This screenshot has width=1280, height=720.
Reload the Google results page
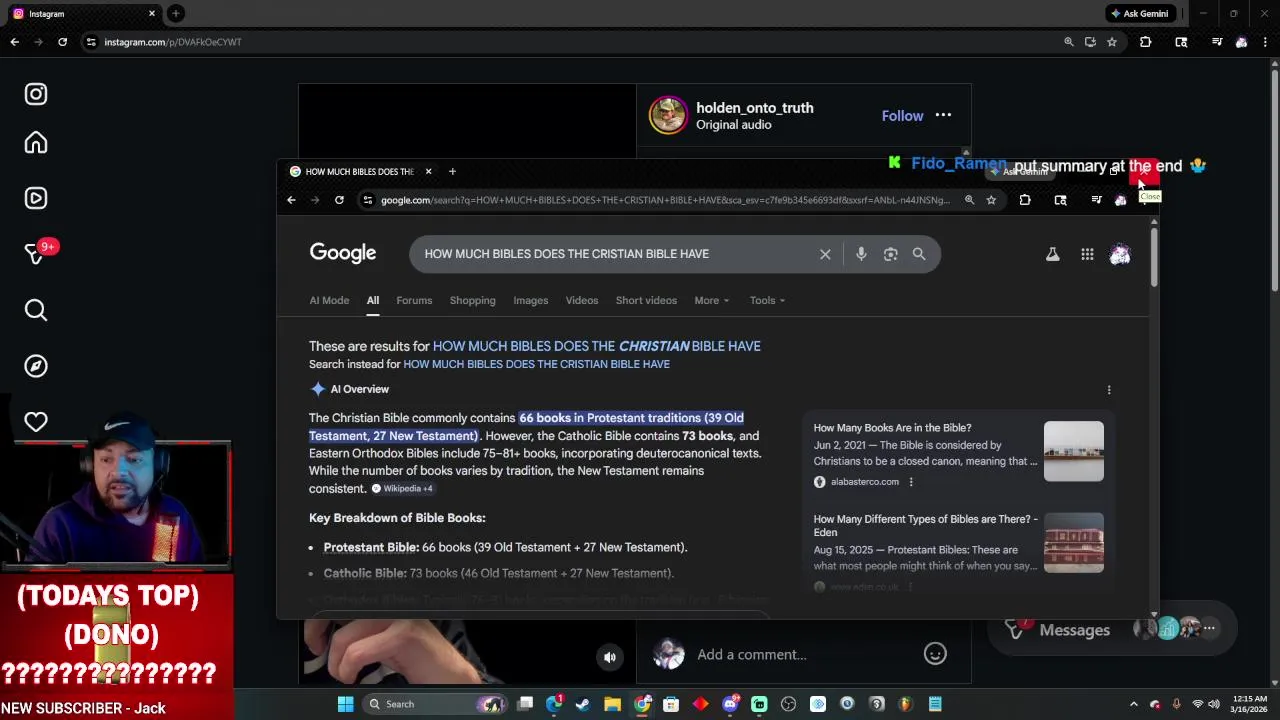click(339, 200)
